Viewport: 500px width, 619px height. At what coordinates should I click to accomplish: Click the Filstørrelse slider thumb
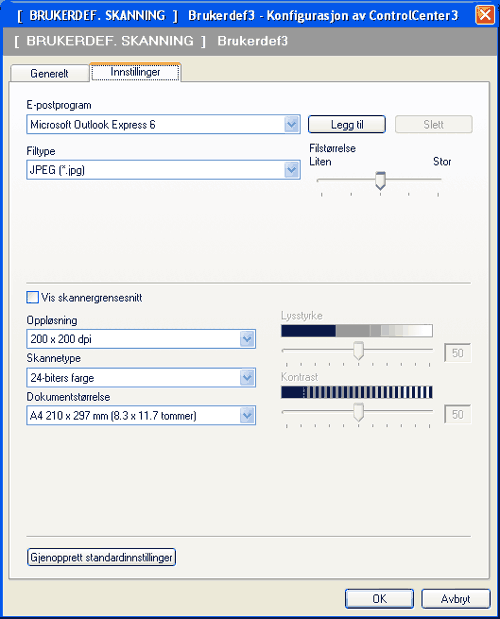tap(380, 180)
